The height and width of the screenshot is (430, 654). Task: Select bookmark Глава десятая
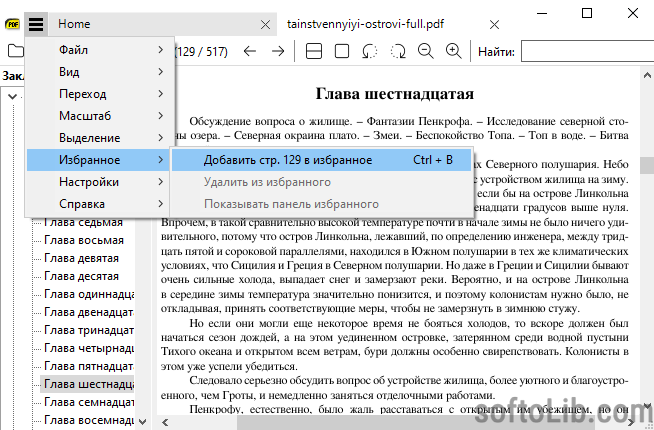pyautogui.click(x=81, y=276)
